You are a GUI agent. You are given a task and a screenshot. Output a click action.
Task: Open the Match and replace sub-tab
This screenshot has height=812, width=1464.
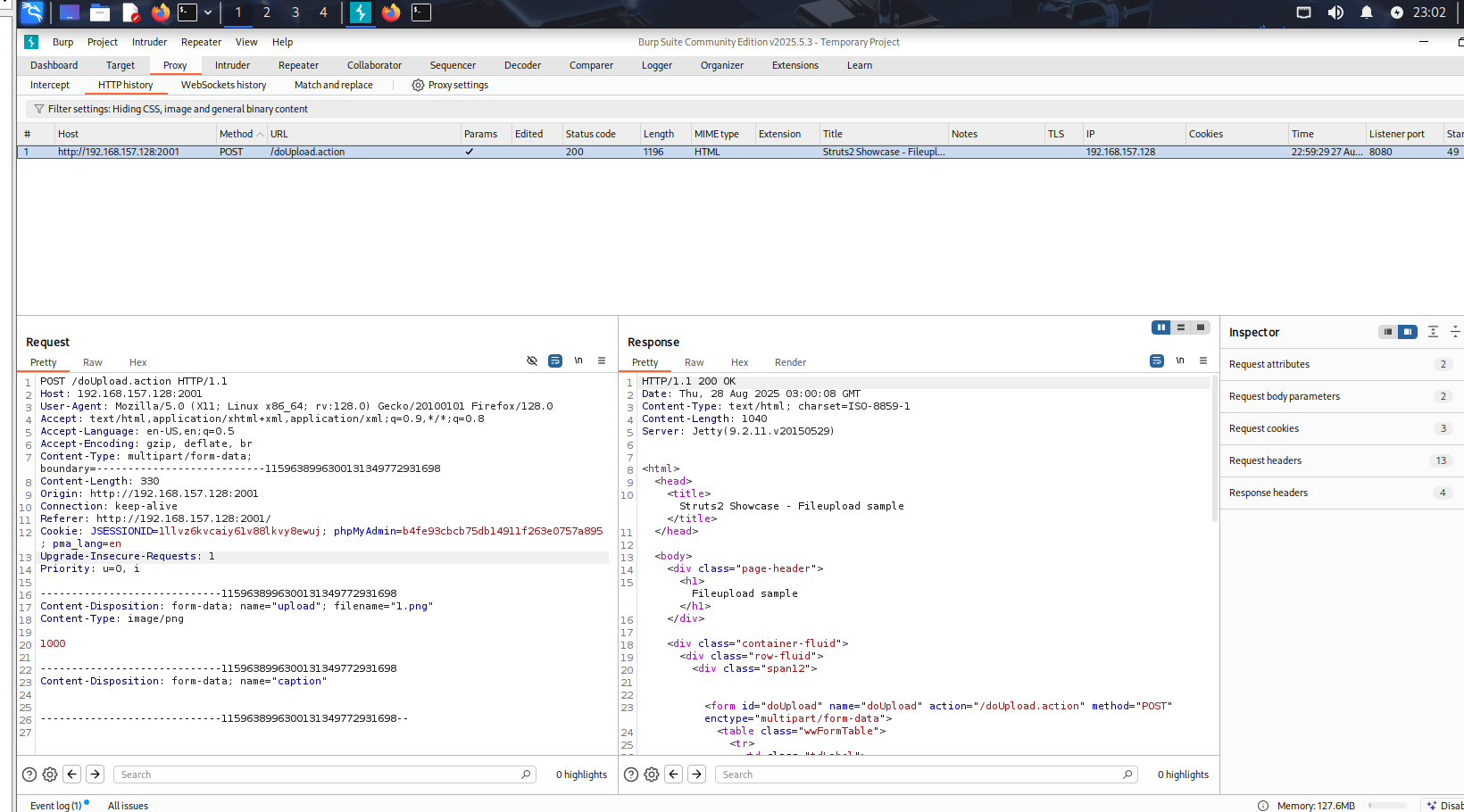click(x=333, y=85)
